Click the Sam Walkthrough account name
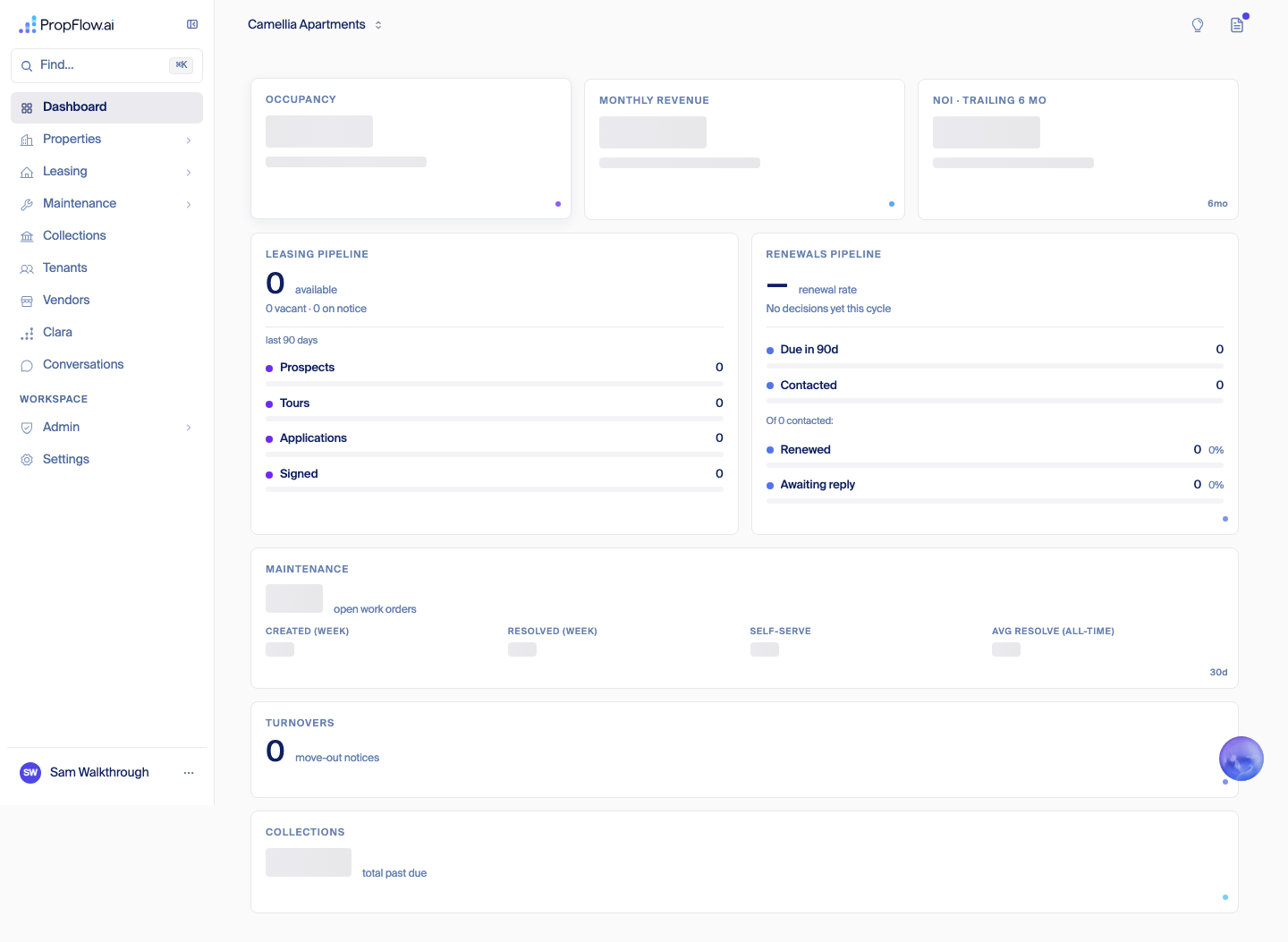1288x942 pixels. click(99, 773)
